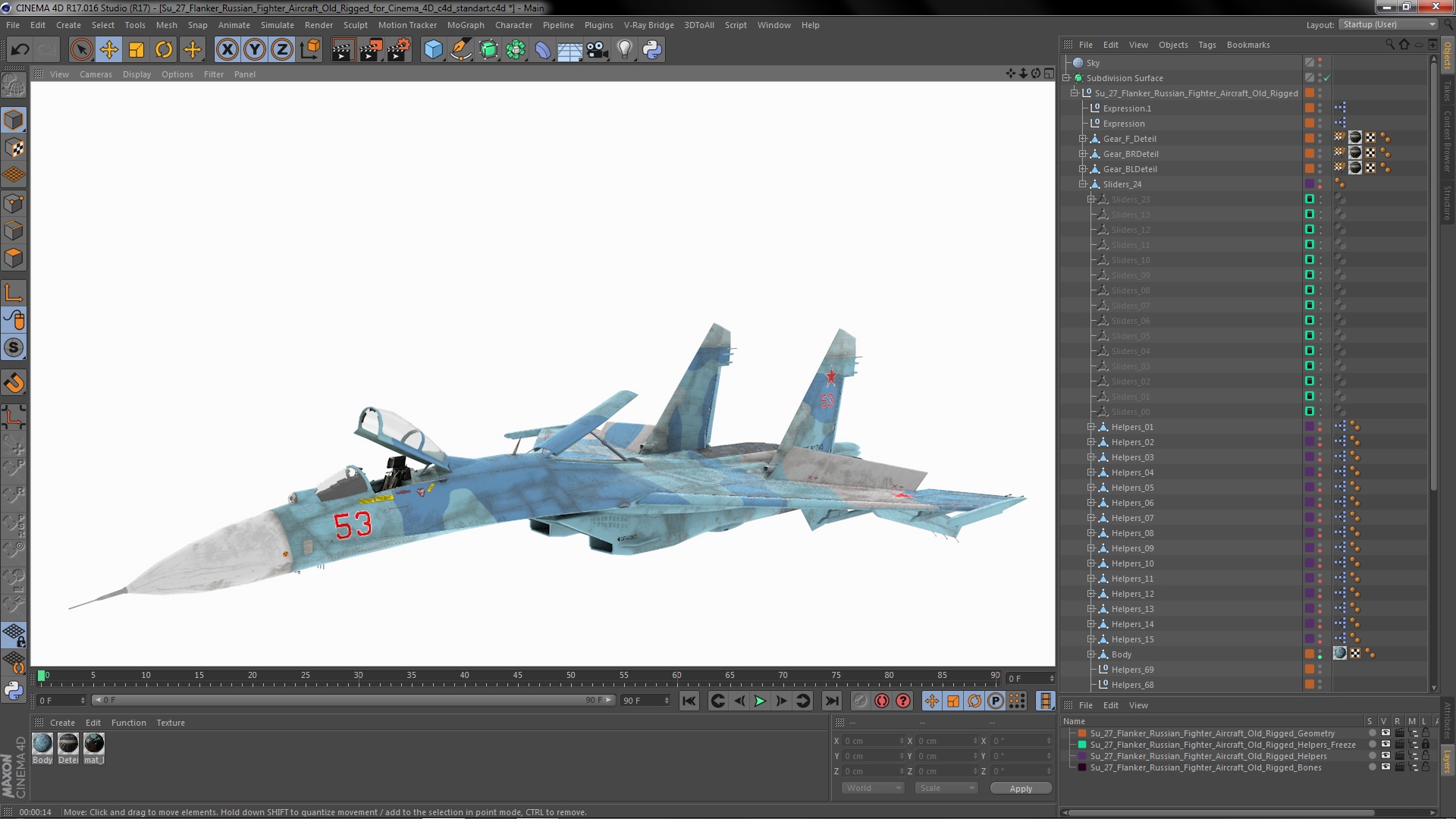The image size is (1456, 819).
Task: Click Render to Picture Viewer icon
Action: [370, 50]
